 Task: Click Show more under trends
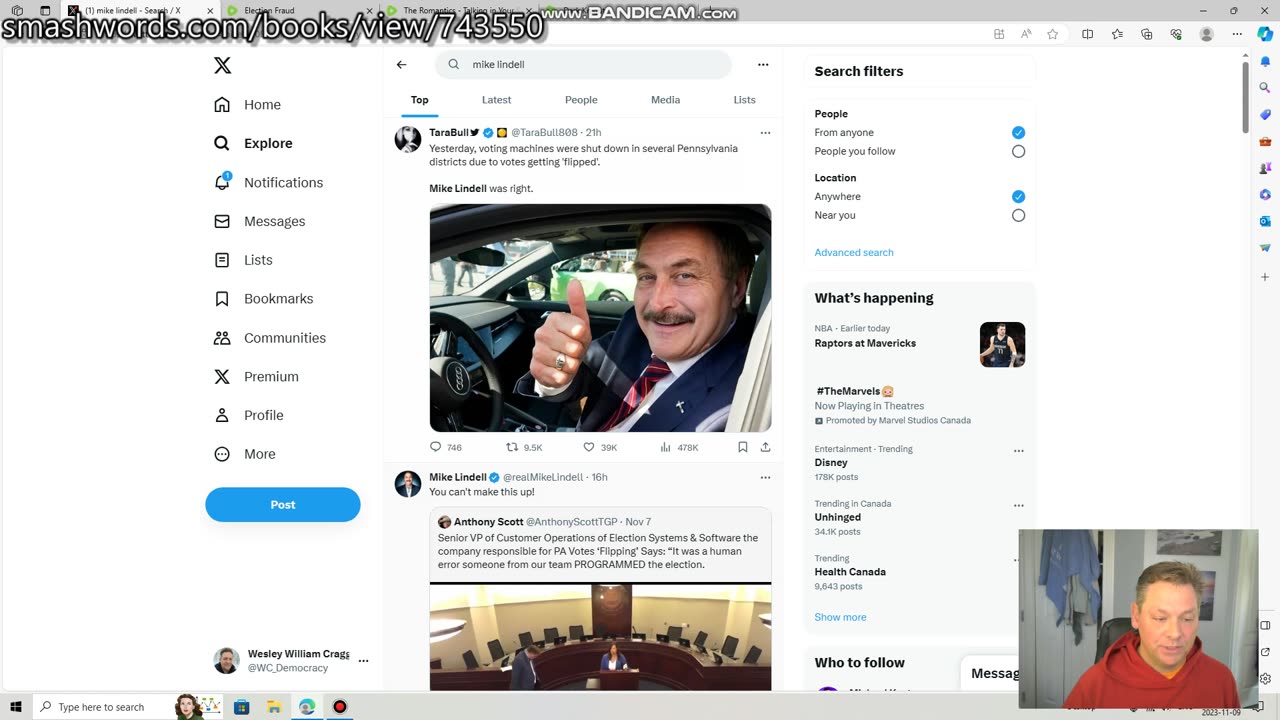tap(840, 617)
